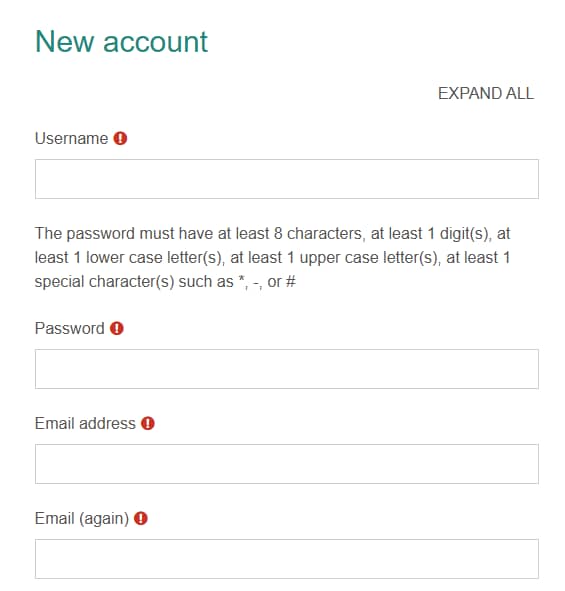Click the Email (again) field label
This screenshot has width=565, height=591.
click(x=82, y=519)
